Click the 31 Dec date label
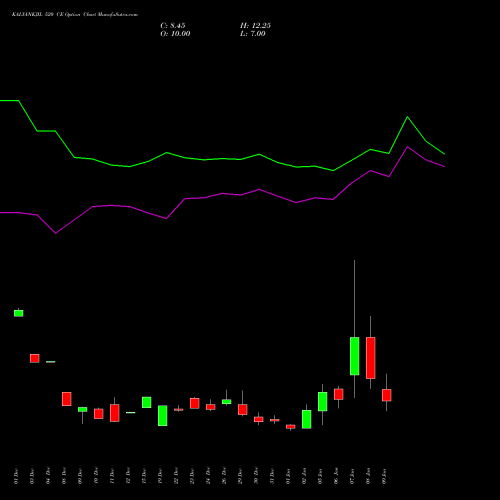 tap(272, 476)
